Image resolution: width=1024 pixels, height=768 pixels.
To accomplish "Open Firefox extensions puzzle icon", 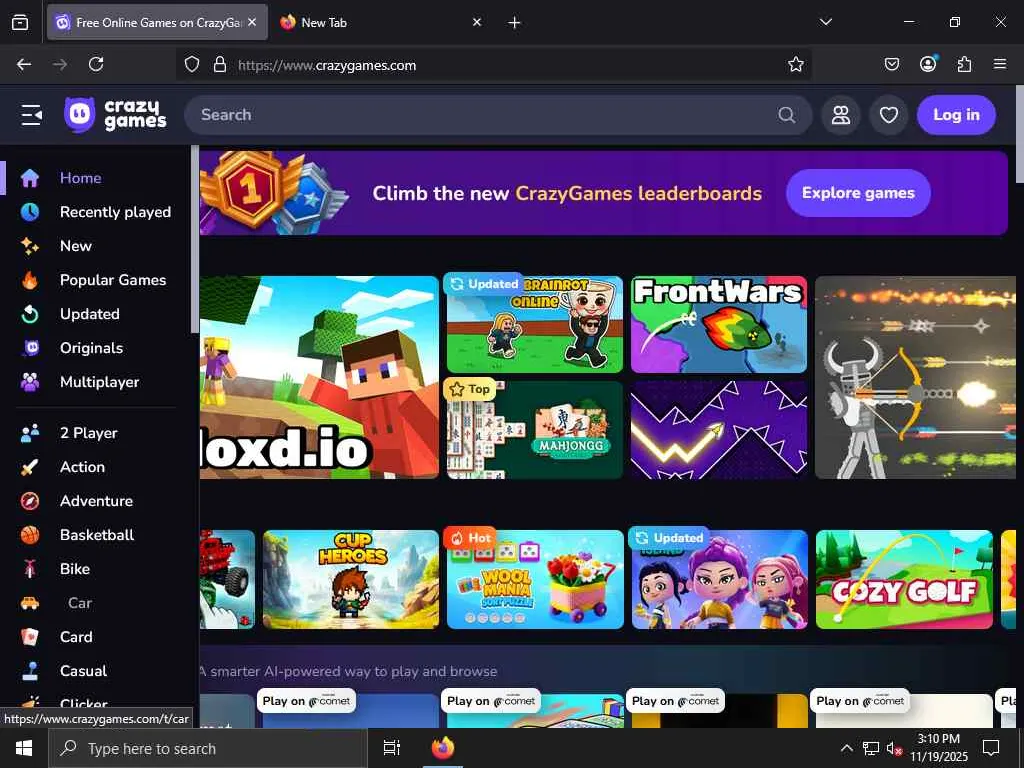I will click(x=964, y=64).
